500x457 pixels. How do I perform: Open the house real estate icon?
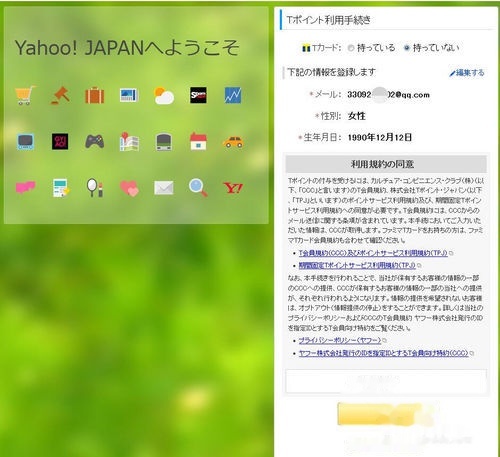point(198,141)
